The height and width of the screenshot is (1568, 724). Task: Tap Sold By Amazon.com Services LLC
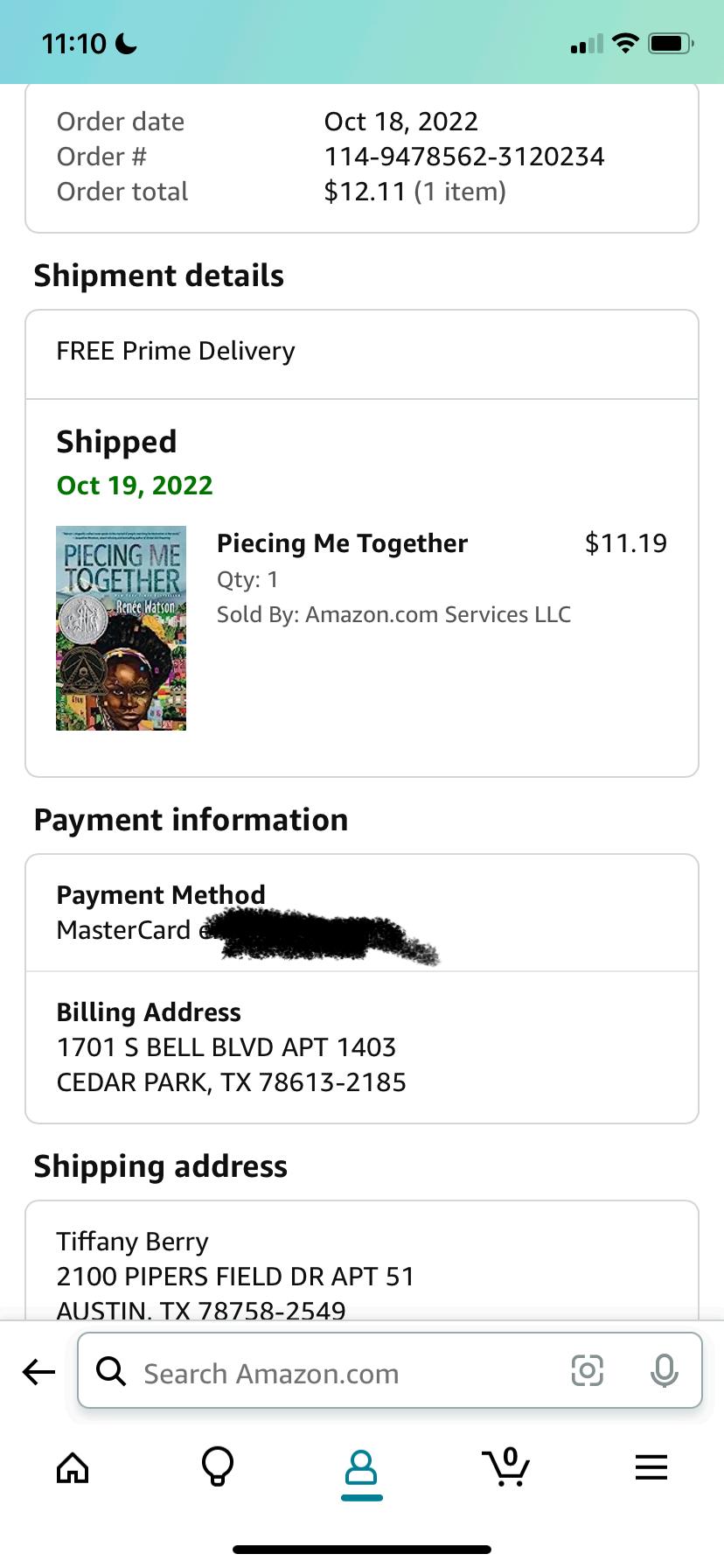click(393, 614)
